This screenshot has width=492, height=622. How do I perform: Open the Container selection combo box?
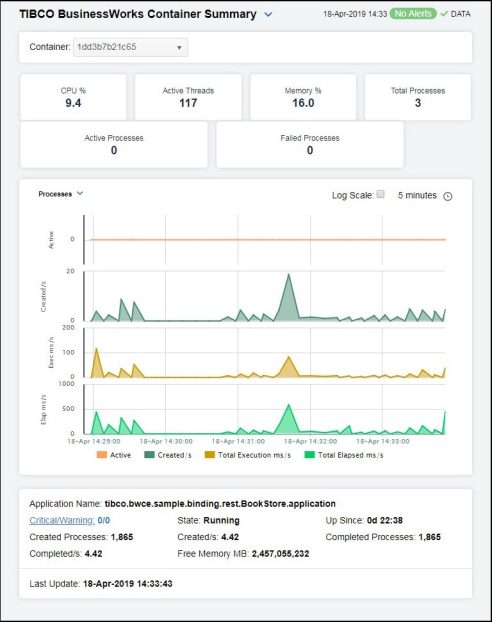pyautogui.click(x=131, y=47)
